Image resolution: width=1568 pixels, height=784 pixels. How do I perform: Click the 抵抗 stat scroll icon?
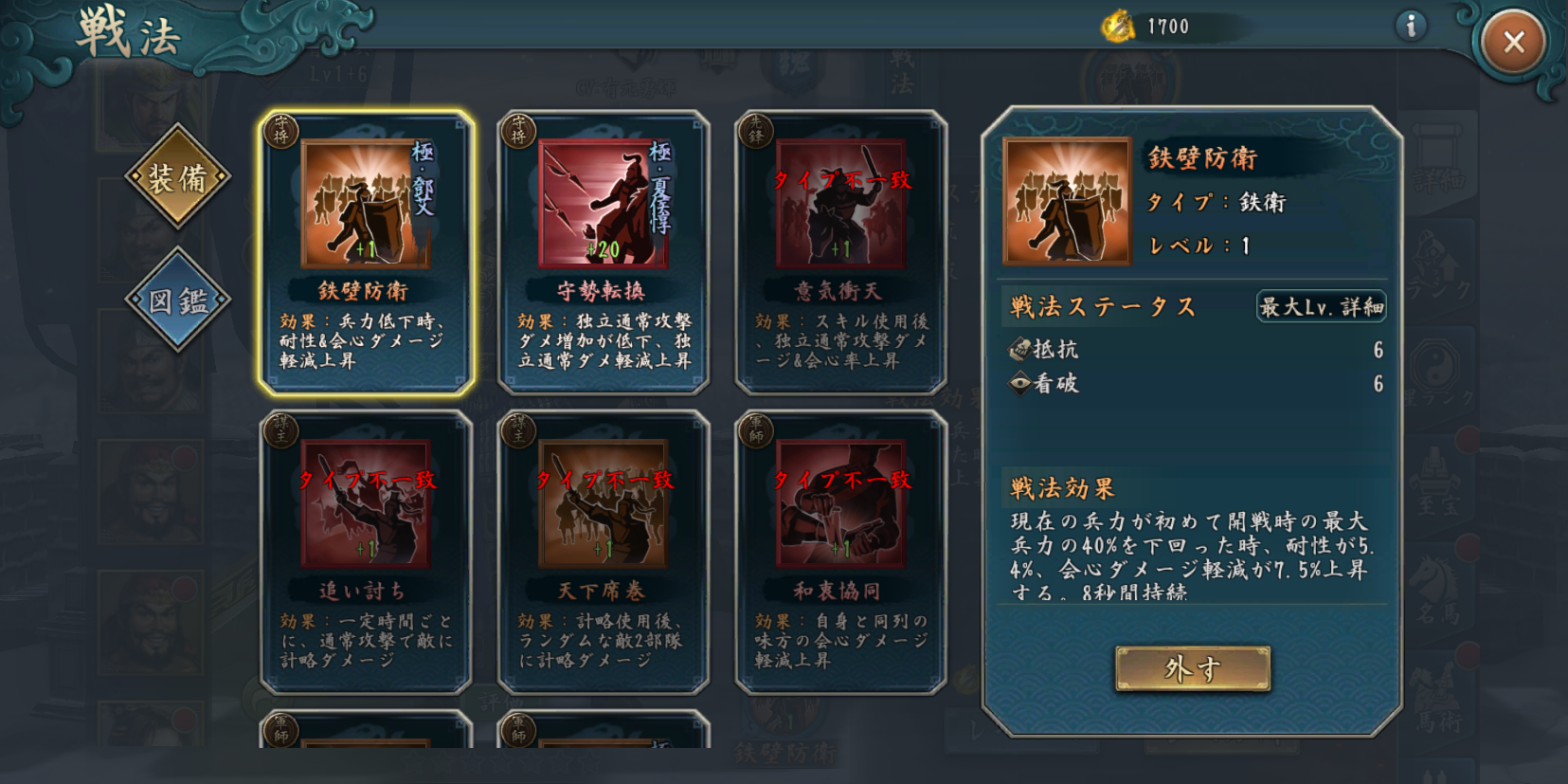[x=1019, y=350]
